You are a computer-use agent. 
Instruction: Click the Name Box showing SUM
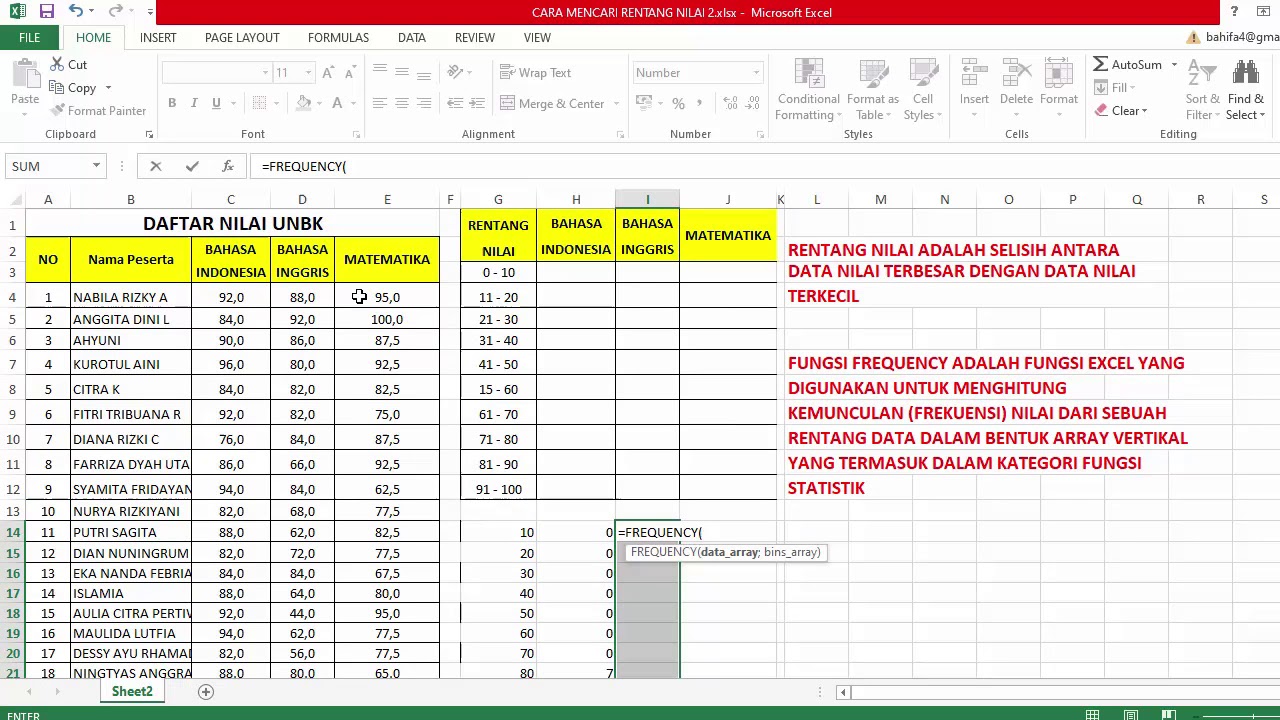(x=48, y=166)
